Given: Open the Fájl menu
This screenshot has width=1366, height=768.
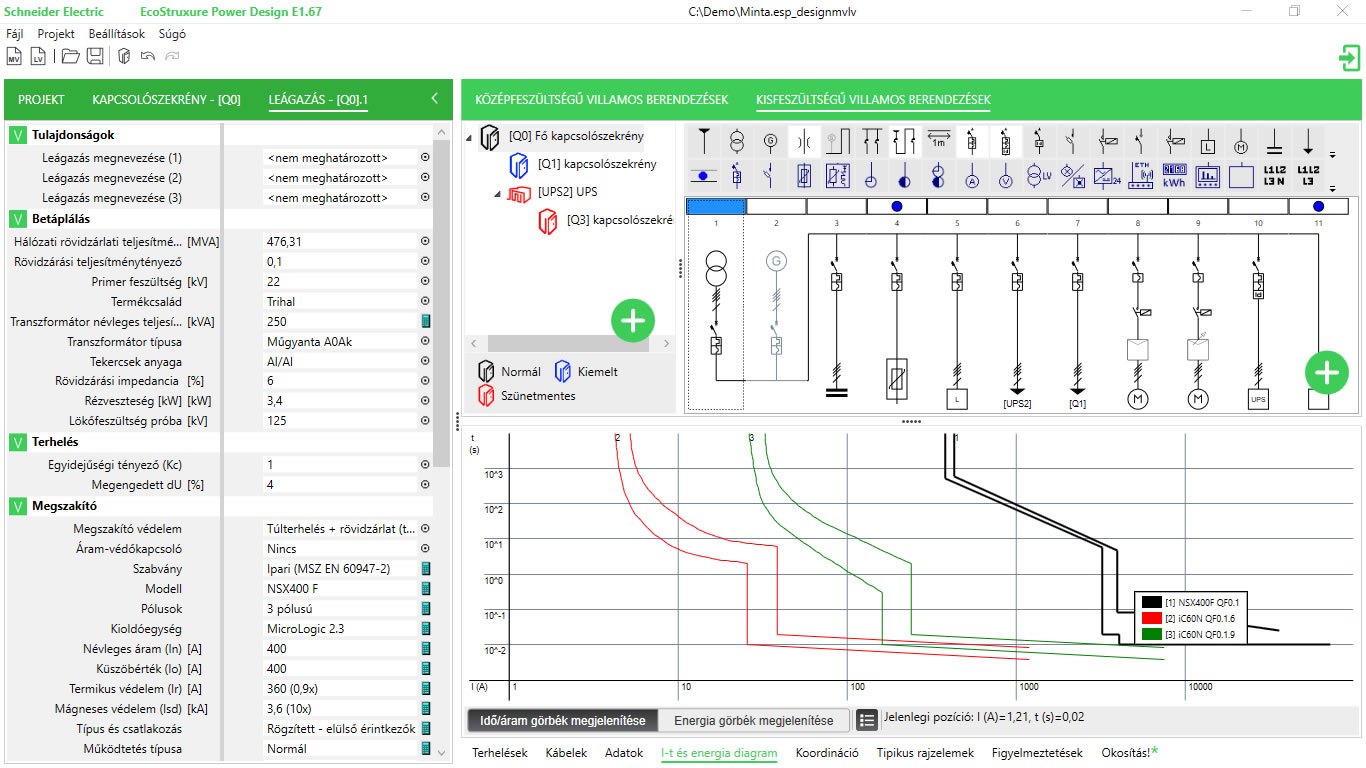Looking at the screenshot, I should pyautogui.click(x=15, y=33).
